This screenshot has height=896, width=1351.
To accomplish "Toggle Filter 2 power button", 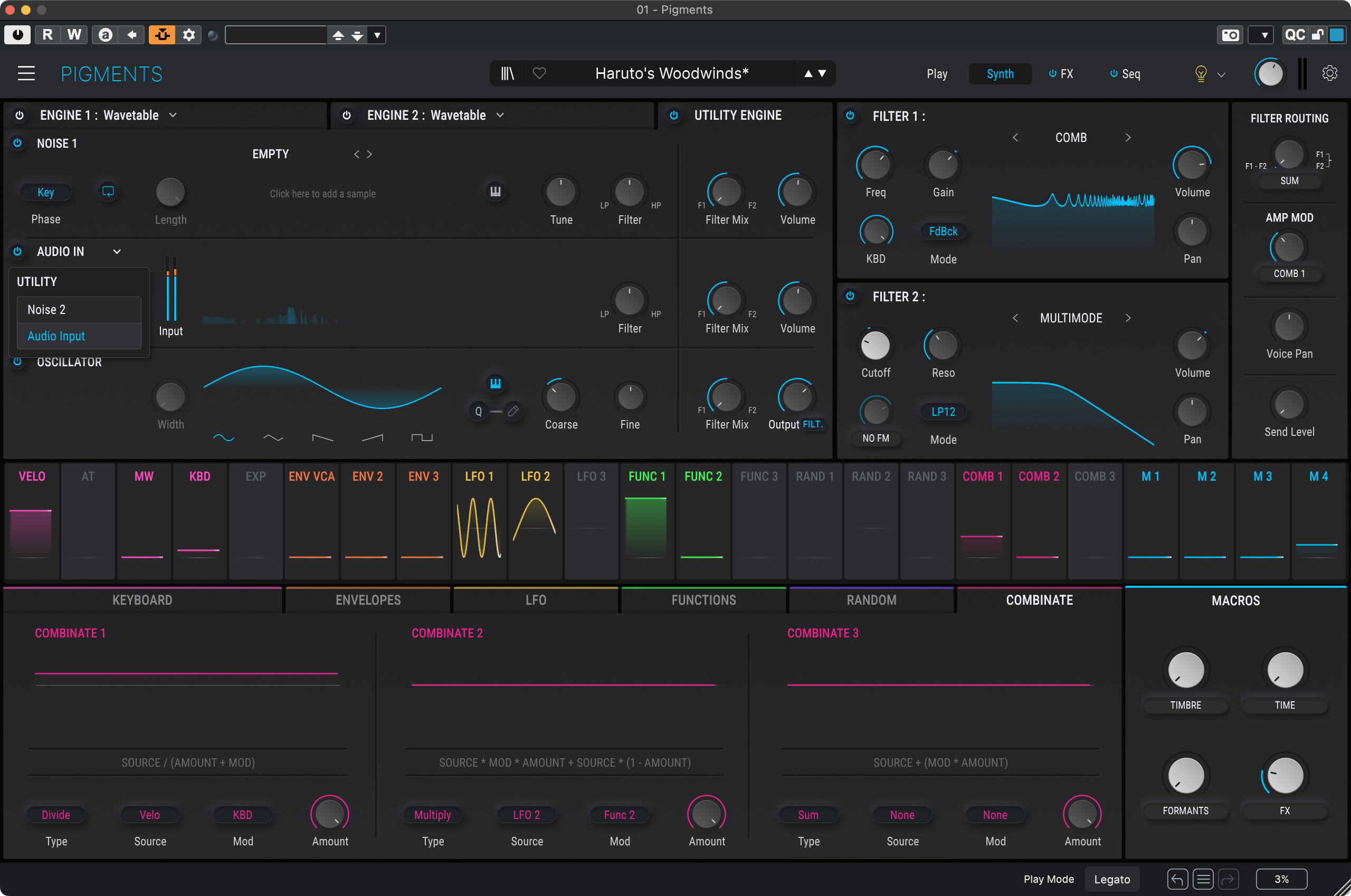I will pos(850,296).
